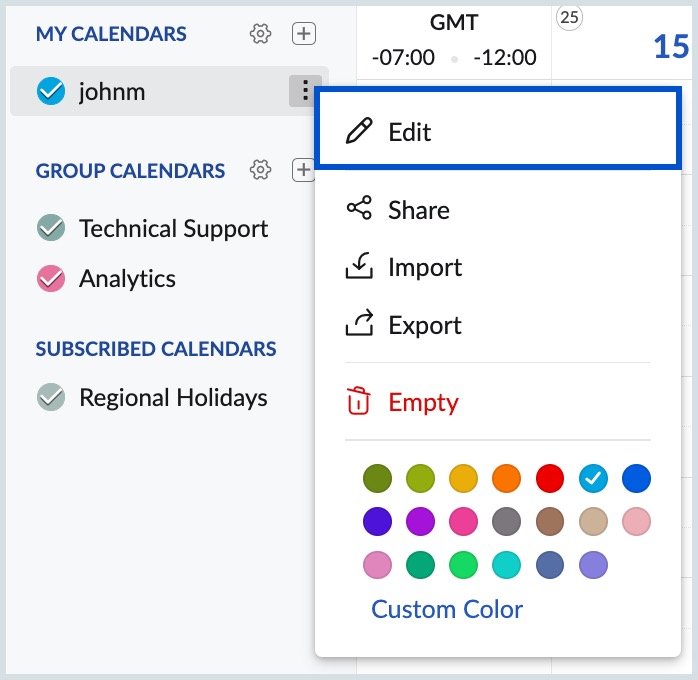Click the GMT timezone header

point(453,22)
